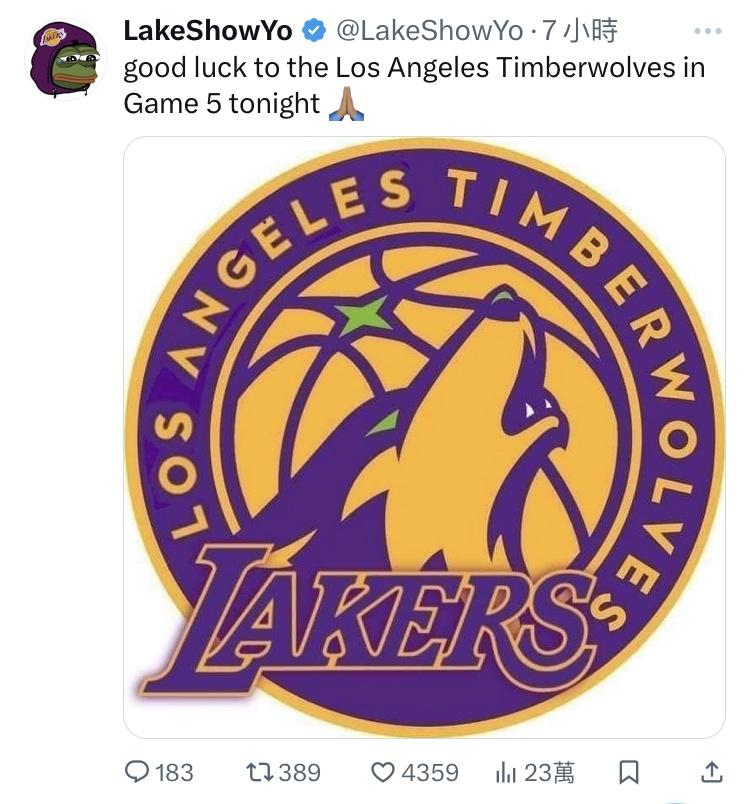Click the praying hands emoji

347,104
